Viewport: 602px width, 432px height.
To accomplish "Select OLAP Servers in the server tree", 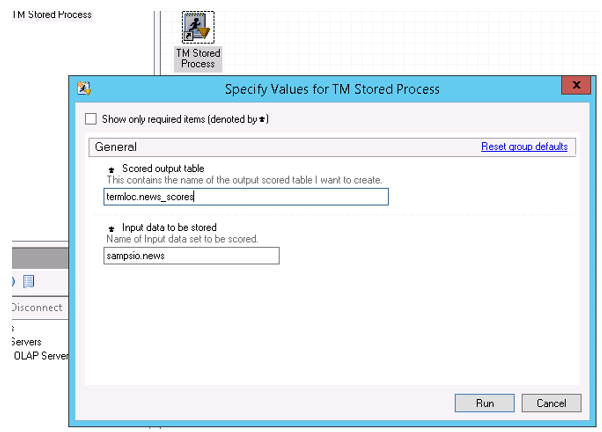I will [x=40, y=357].
